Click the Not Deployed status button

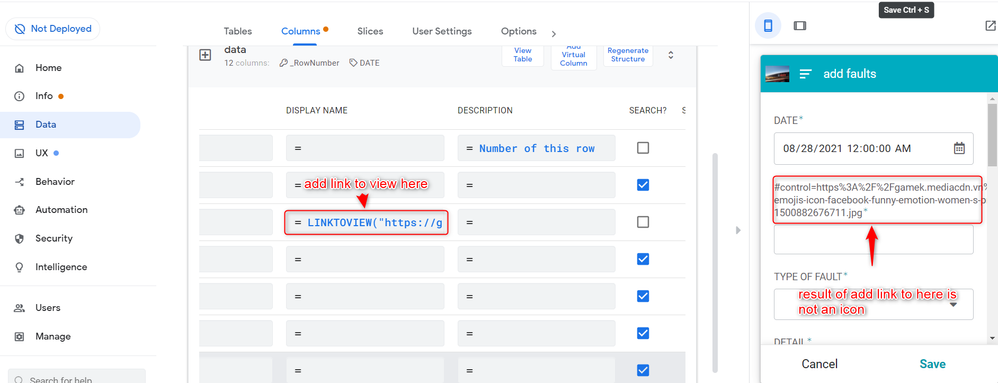tap(52, 29)
